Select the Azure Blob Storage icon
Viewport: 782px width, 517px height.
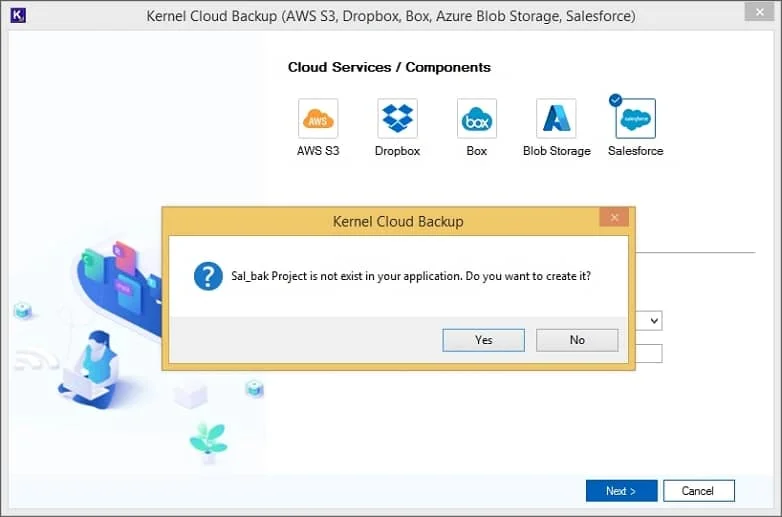point(556,118)
